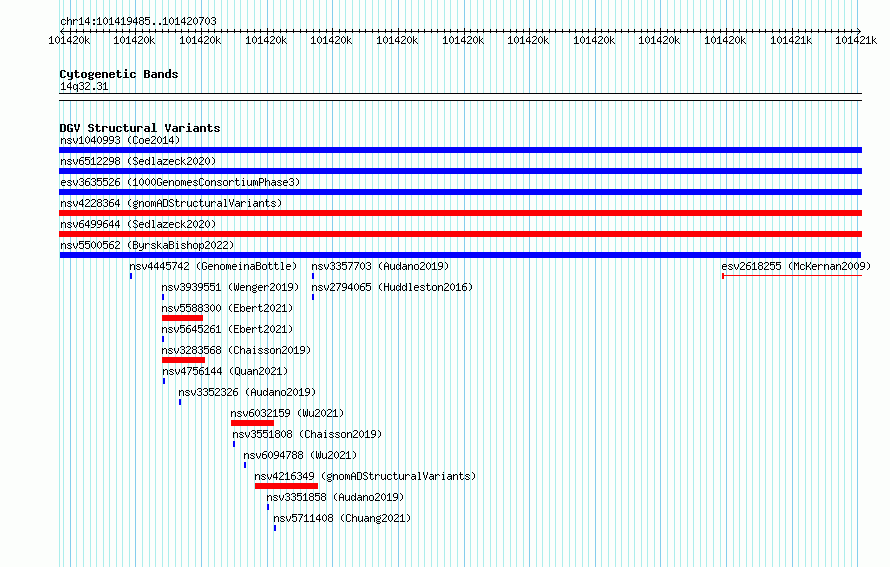
Task: Open nsv4228364 (gnomADStructuralVariants) label
Action: click(x=171, y=203)
